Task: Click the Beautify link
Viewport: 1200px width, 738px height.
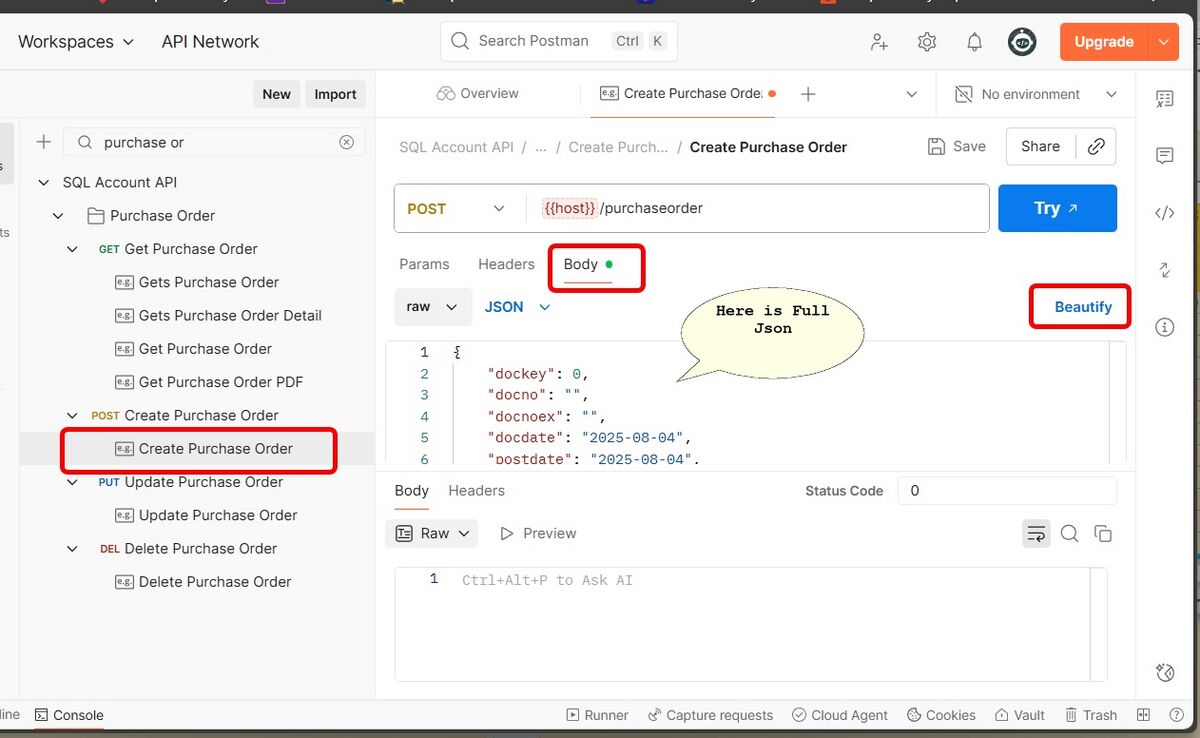Action: [1082, 307]
